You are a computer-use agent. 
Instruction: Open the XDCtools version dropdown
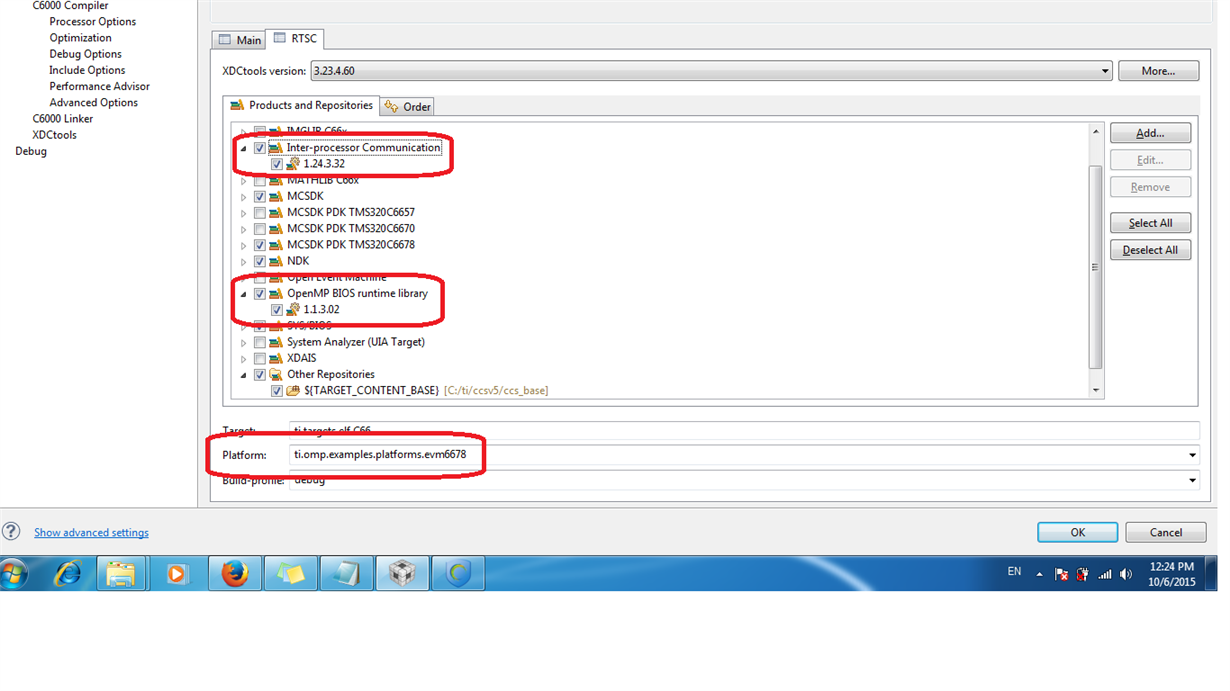click(x=1105, y=71)
